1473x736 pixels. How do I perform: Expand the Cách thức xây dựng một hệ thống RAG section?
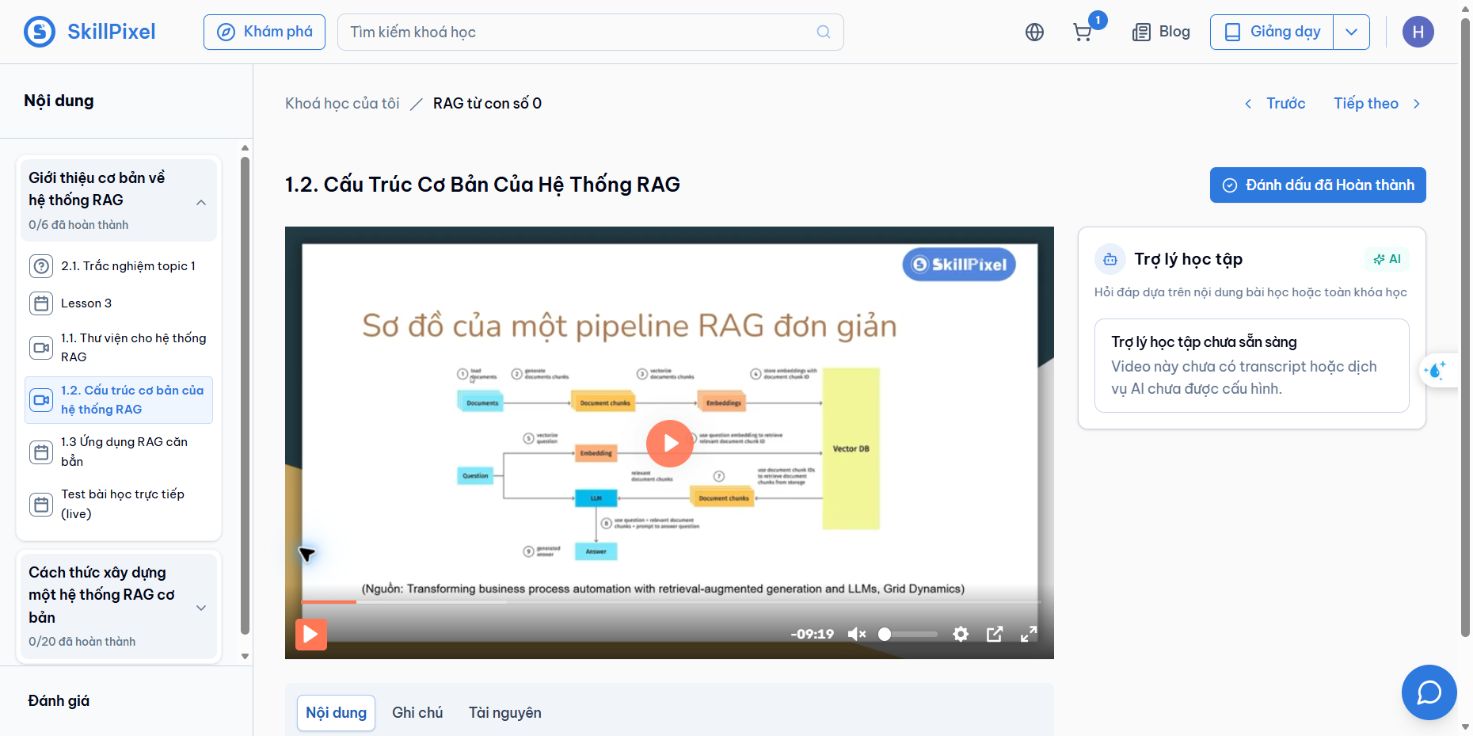(118, 606)
